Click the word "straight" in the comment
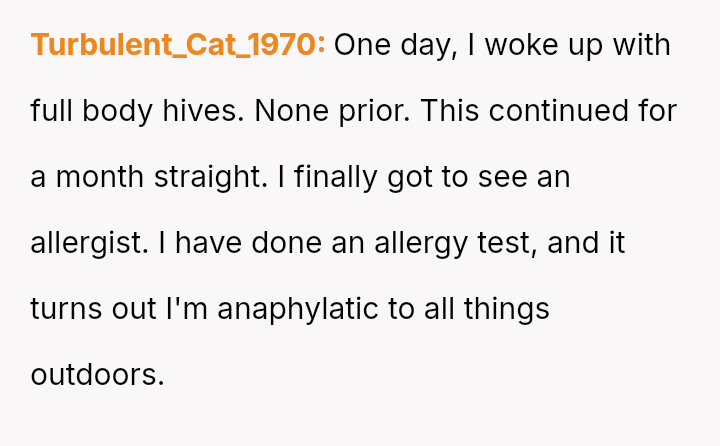Image resolution: width=720 pixels, height=446 pixels. pos(208,177)
